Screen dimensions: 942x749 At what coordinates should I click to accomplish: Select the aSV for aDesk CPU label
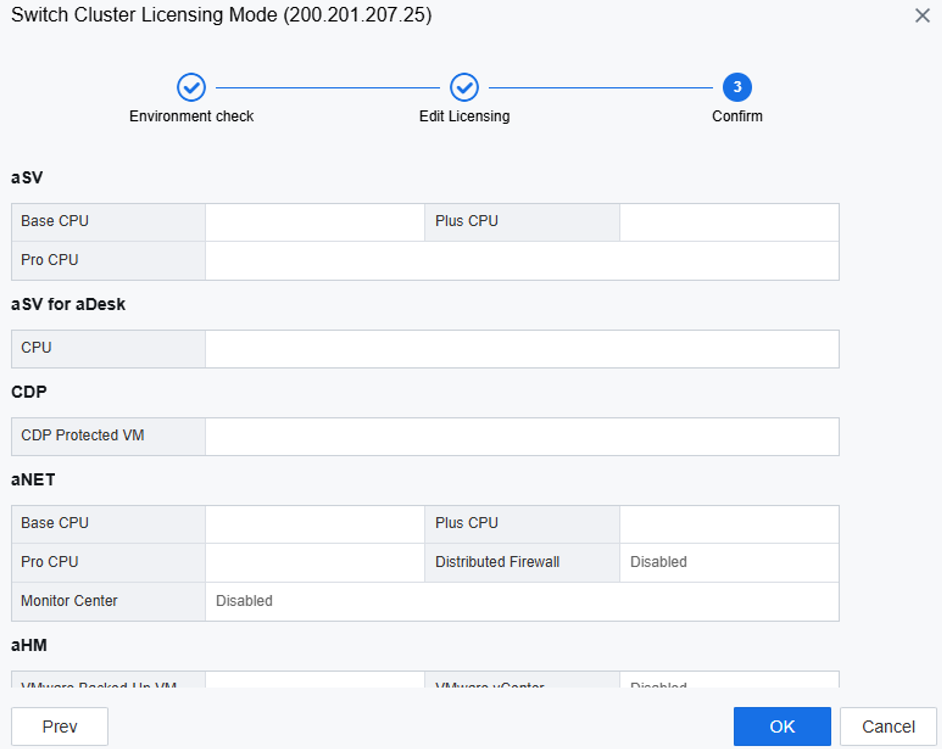[108, 348]
